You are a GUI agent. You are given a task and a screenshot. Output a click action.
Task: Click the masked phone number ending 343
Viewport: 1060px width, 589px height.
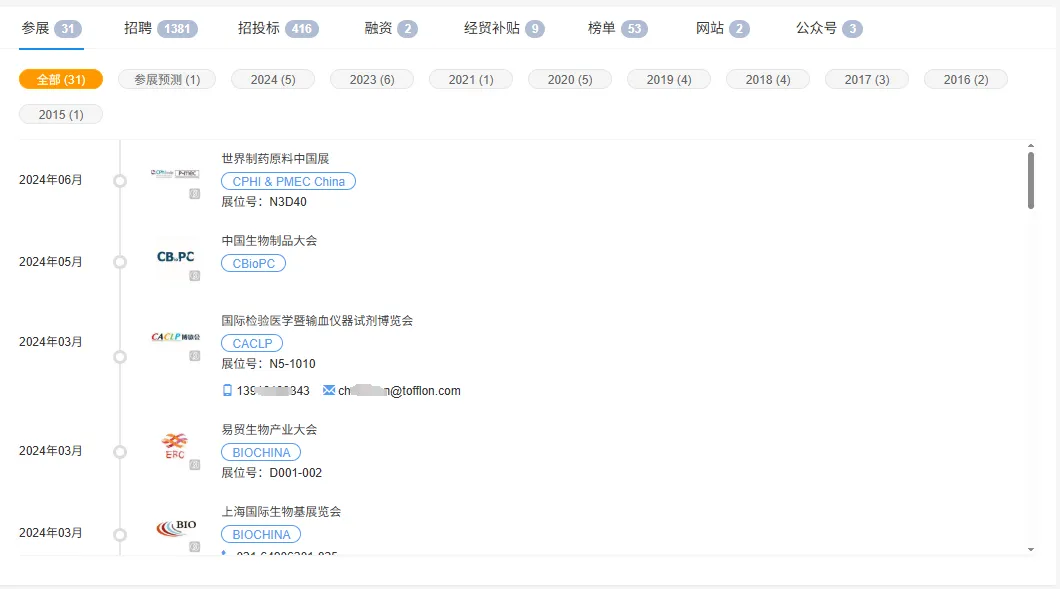273,391
